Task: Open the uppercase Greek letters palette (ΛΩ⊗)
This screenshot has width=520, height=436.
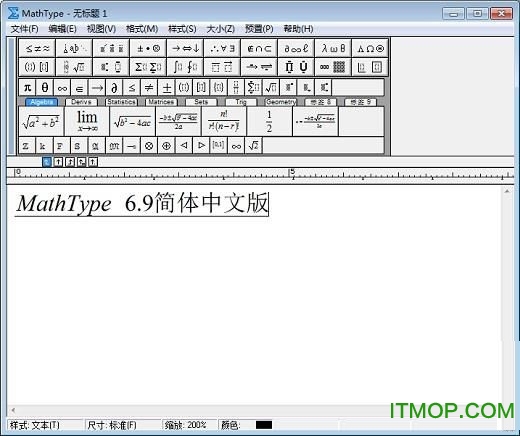Action: click(370, 49)
